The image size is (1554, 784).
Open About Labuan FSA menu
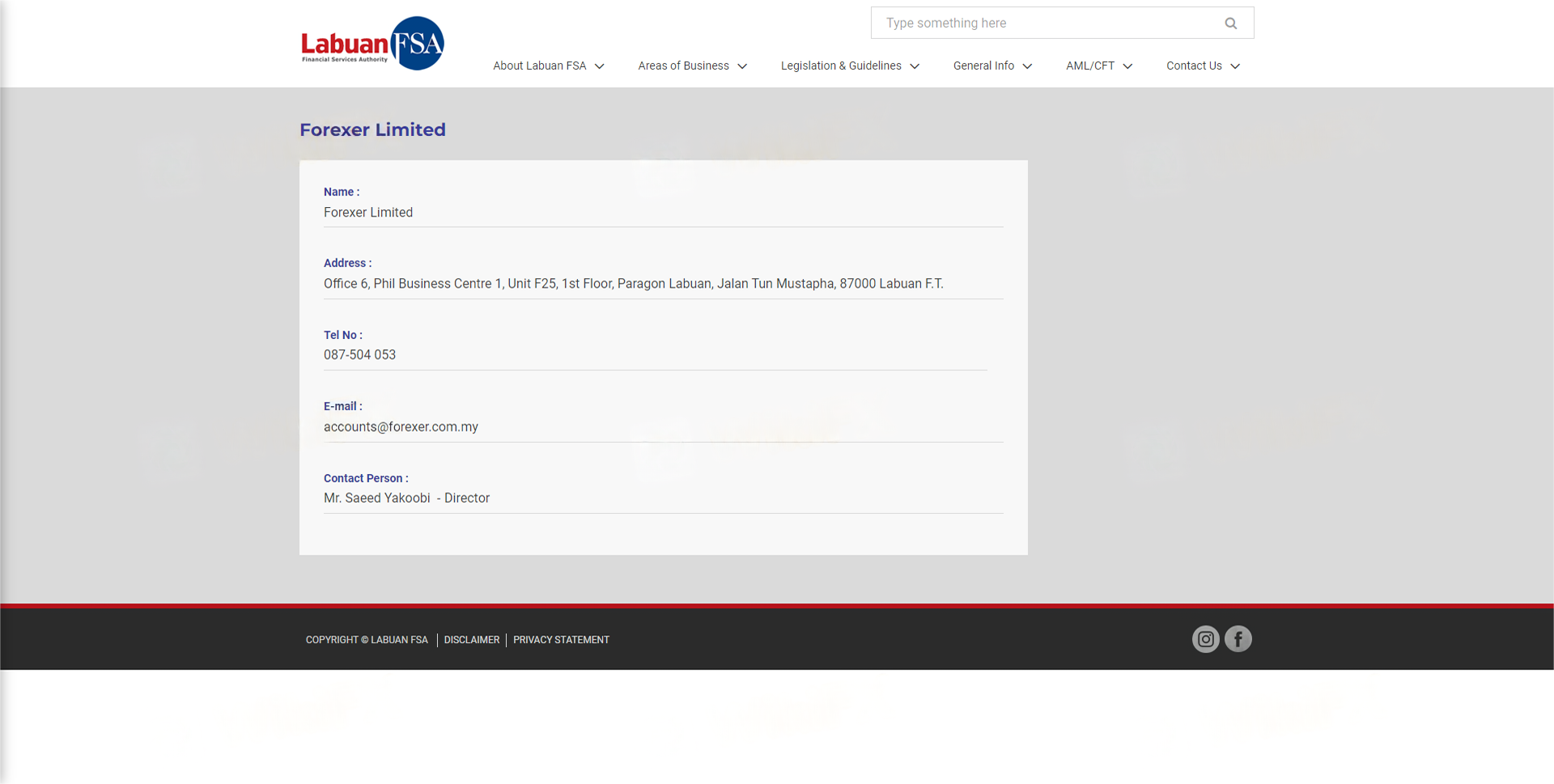click(540, 66)
